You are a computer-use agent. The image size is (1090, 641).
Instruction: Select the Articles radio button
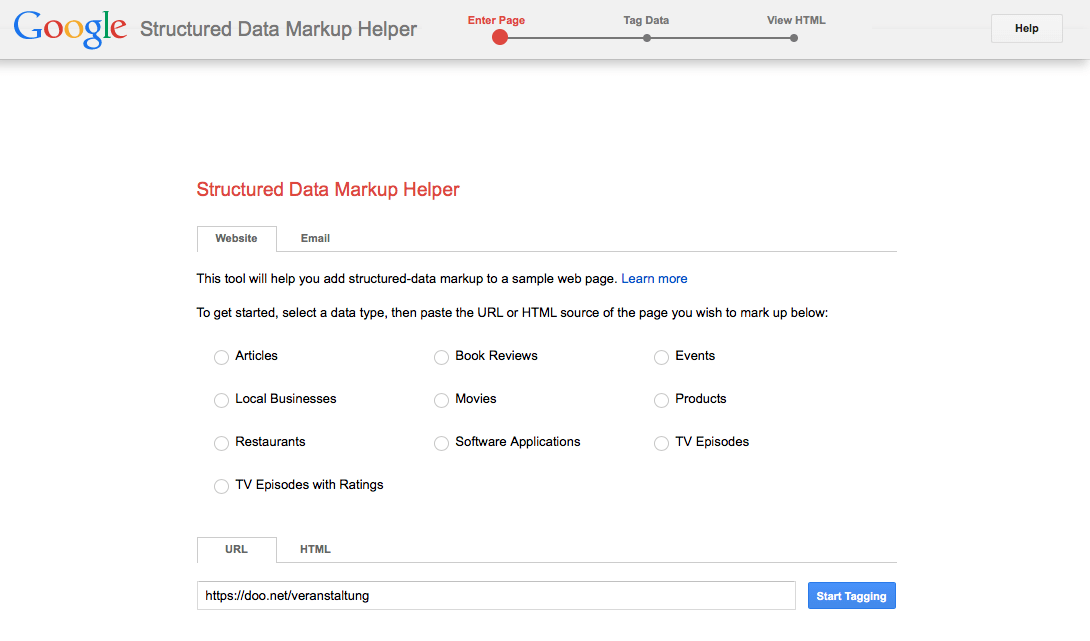(221, 357)
